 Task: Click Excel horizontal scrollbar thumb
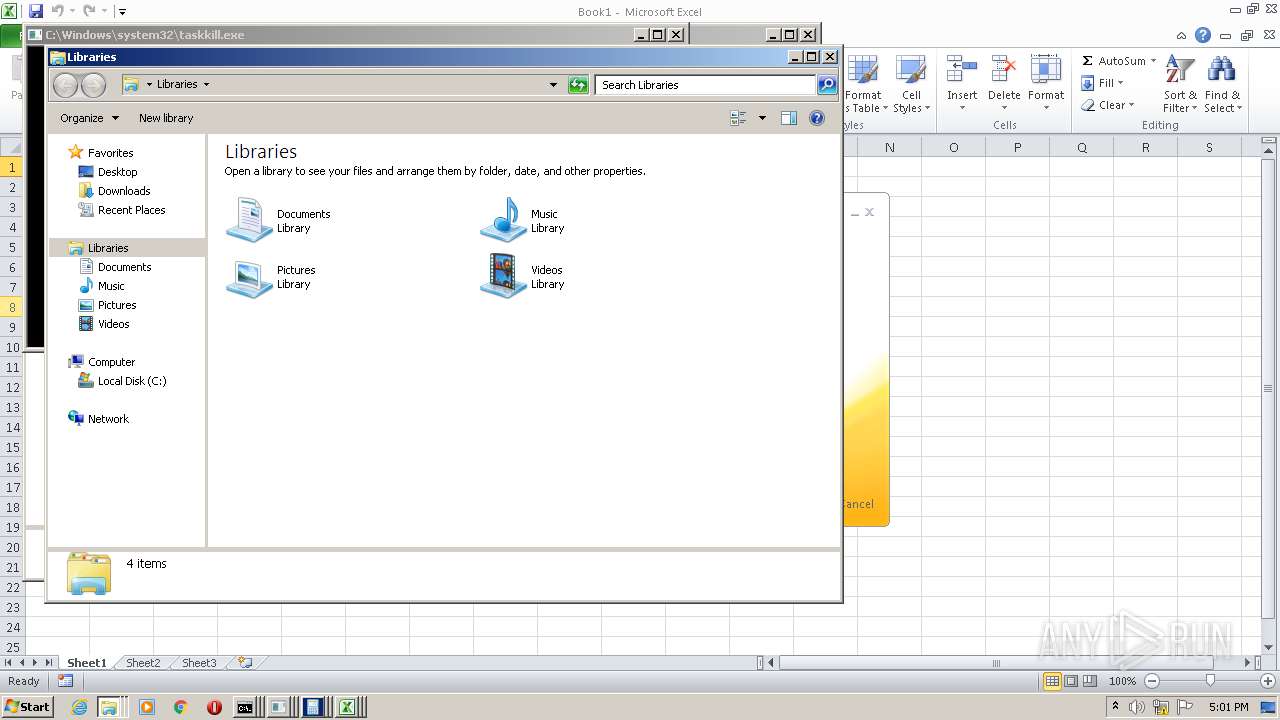tap(996, 662)
